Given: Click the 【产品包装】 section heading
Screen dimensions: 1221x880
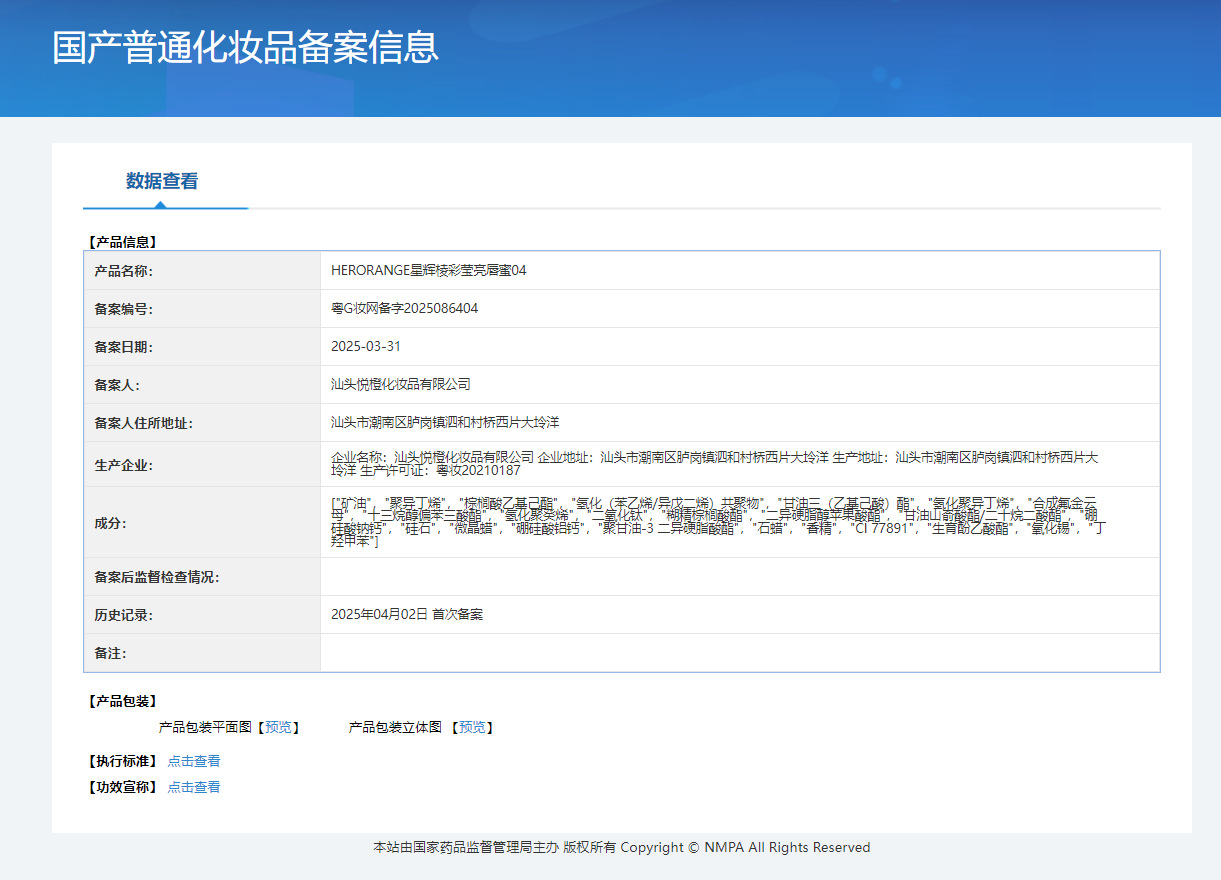Looking at the screenshot, I should pos(123,701).
